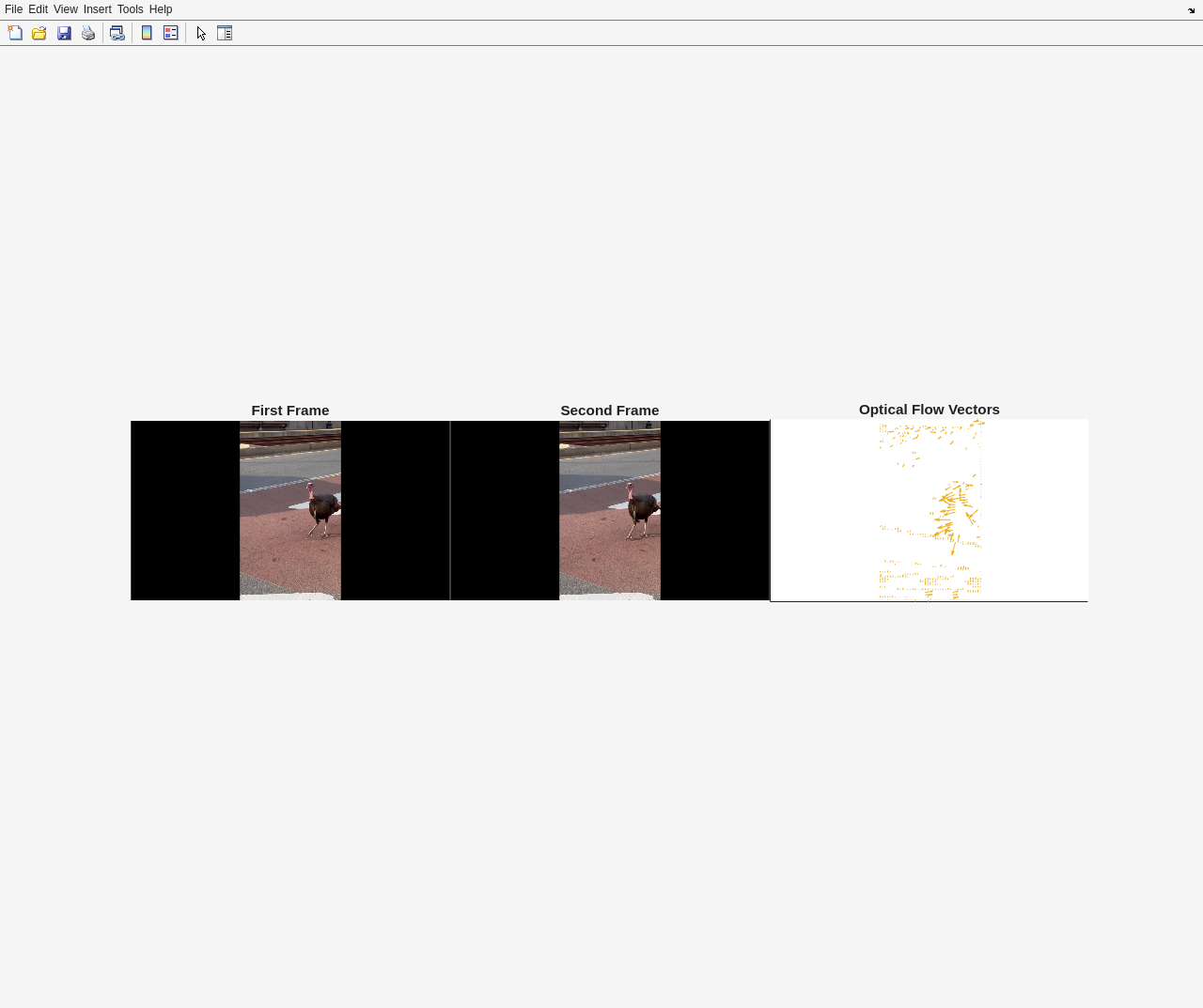Click the dock figure arrow
Image resolution: width=1203 pixels, height=1008 pixels.
[x=1192, y=10]
